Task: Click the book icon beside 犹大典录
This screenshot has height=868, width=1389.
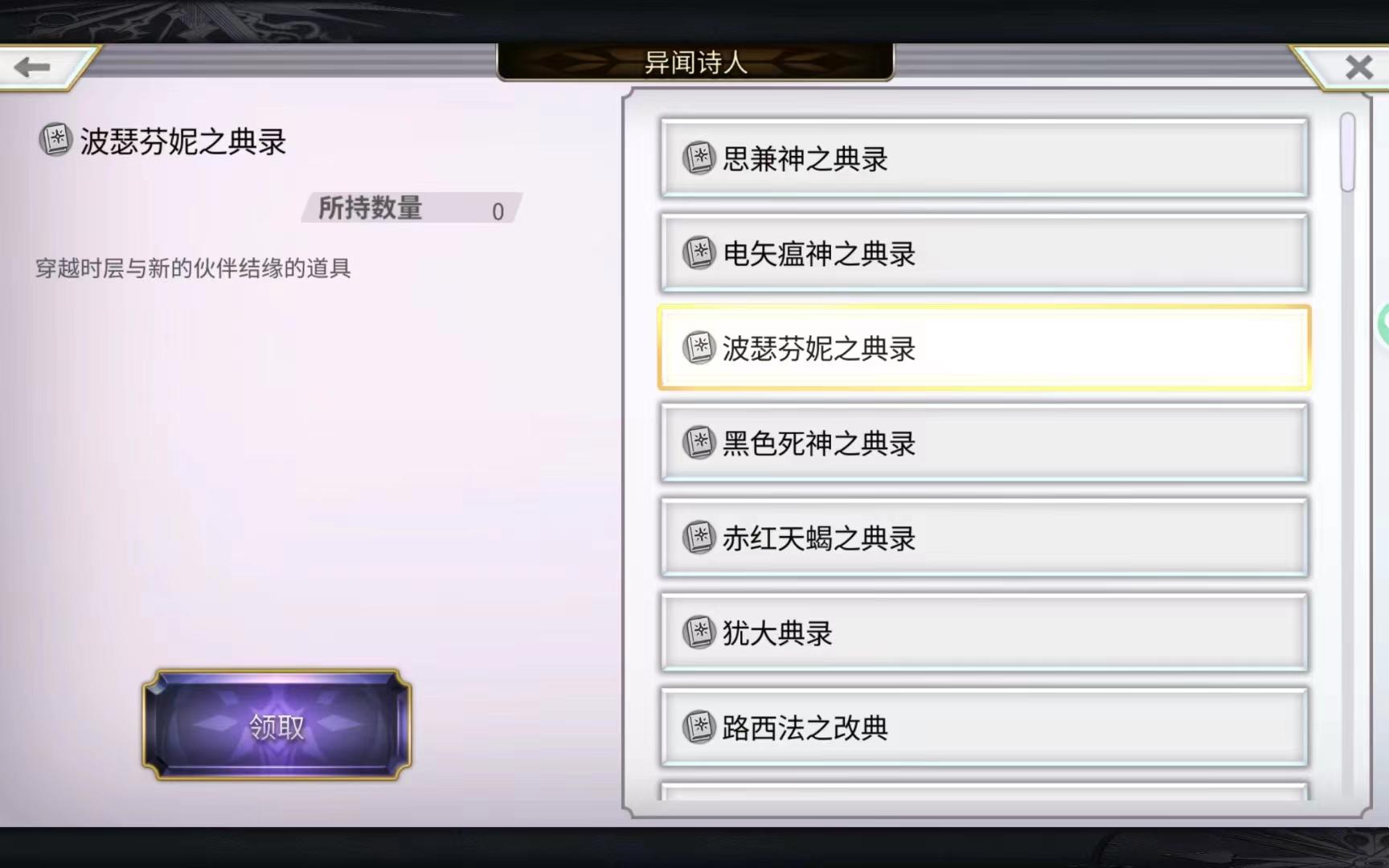Action: point(699,633)
